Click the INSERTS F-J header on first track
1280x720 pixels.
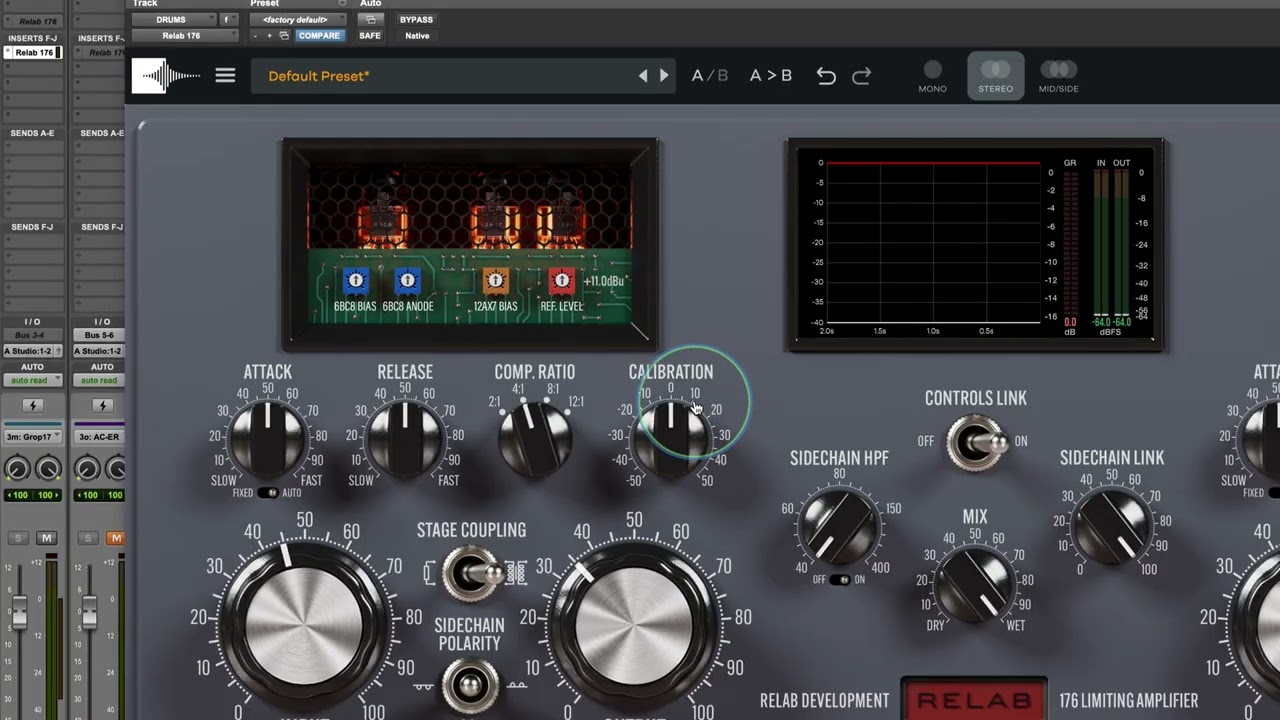tap(32, 38)
